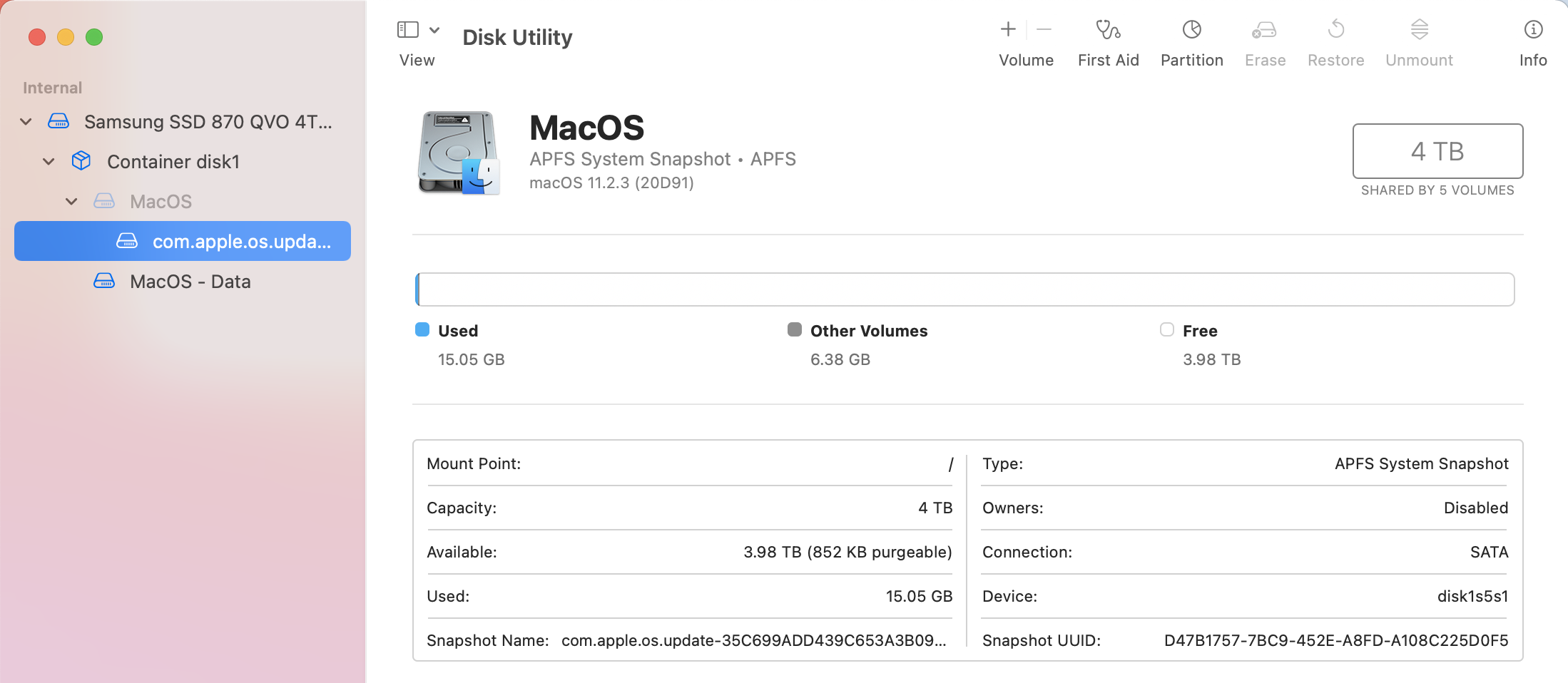Click the SHARED BY 5 VOLUMES caption

coord(1437,190)
